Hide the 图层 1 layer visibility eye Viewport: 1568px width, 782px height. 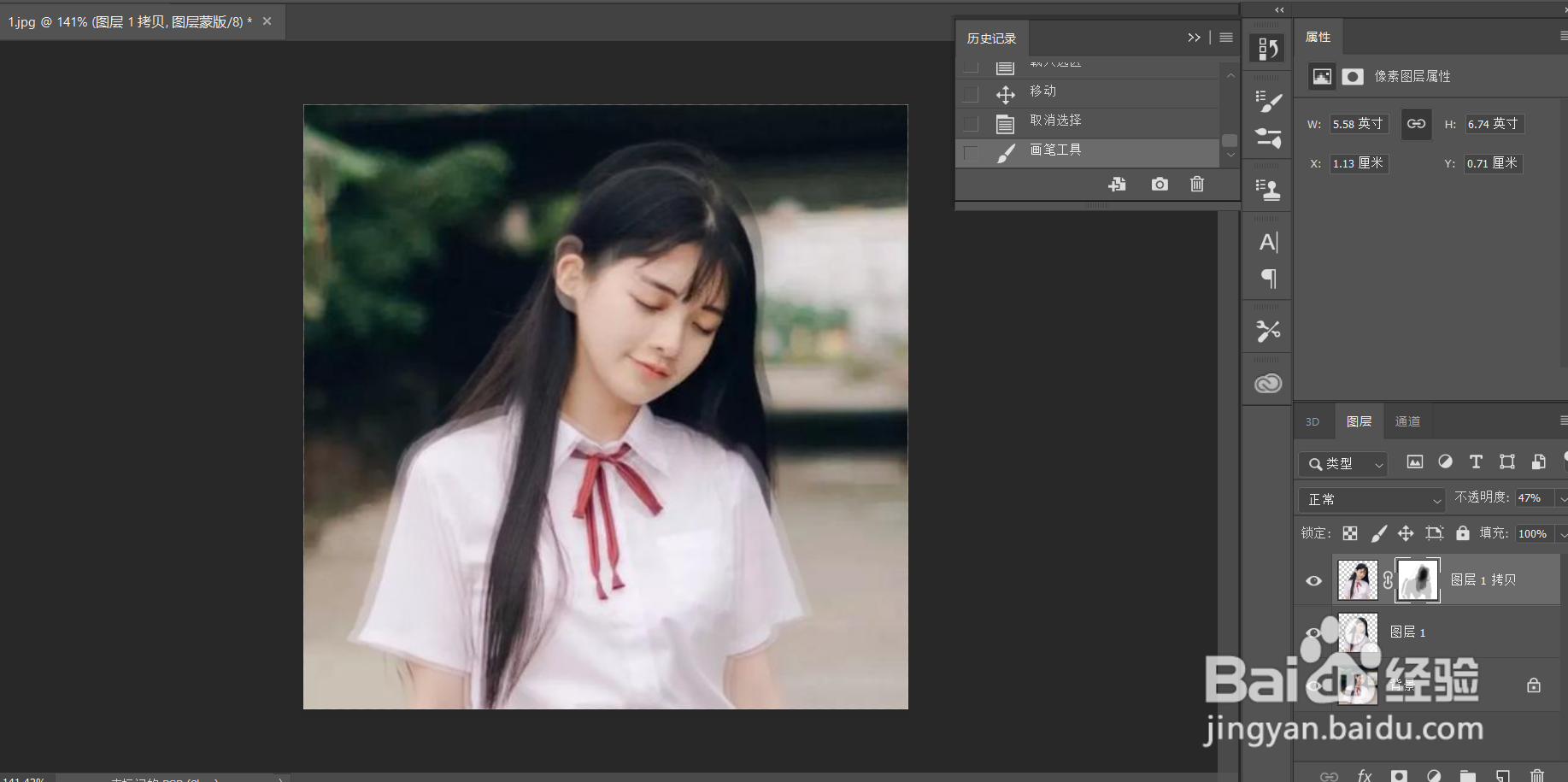pos(1313,632)
